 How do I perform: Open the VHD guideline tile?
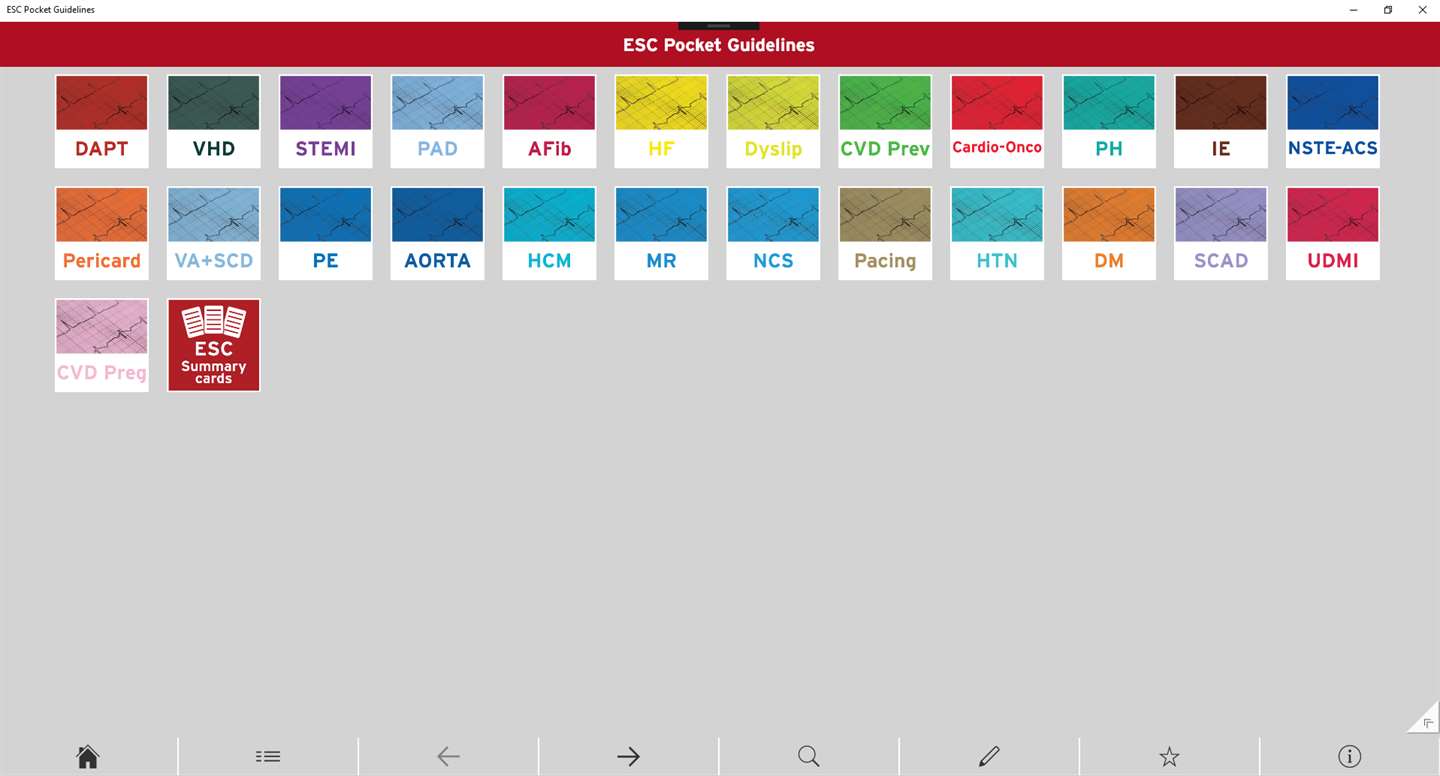[214, 122]
